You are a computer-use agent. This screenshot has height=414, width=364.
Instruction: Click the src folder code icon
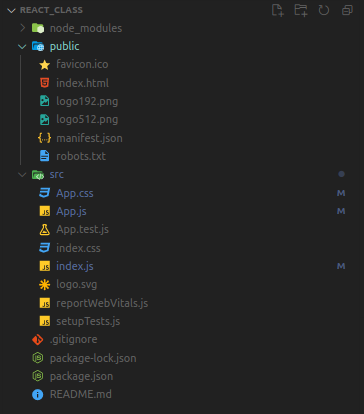click(x=38, y=174)
